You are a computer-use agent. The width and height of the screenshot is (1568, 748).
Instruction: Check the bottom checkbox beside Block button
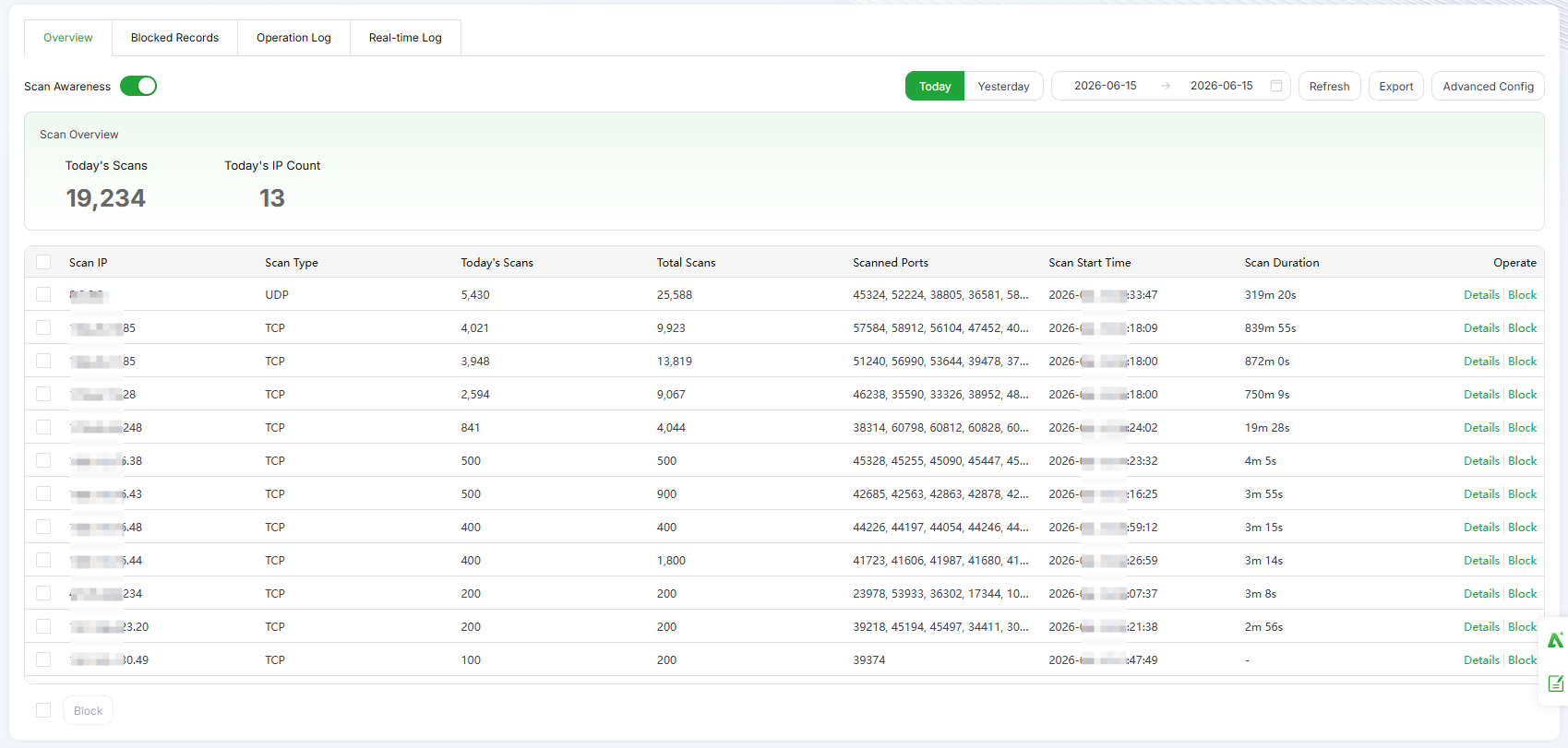click(43, 710)
